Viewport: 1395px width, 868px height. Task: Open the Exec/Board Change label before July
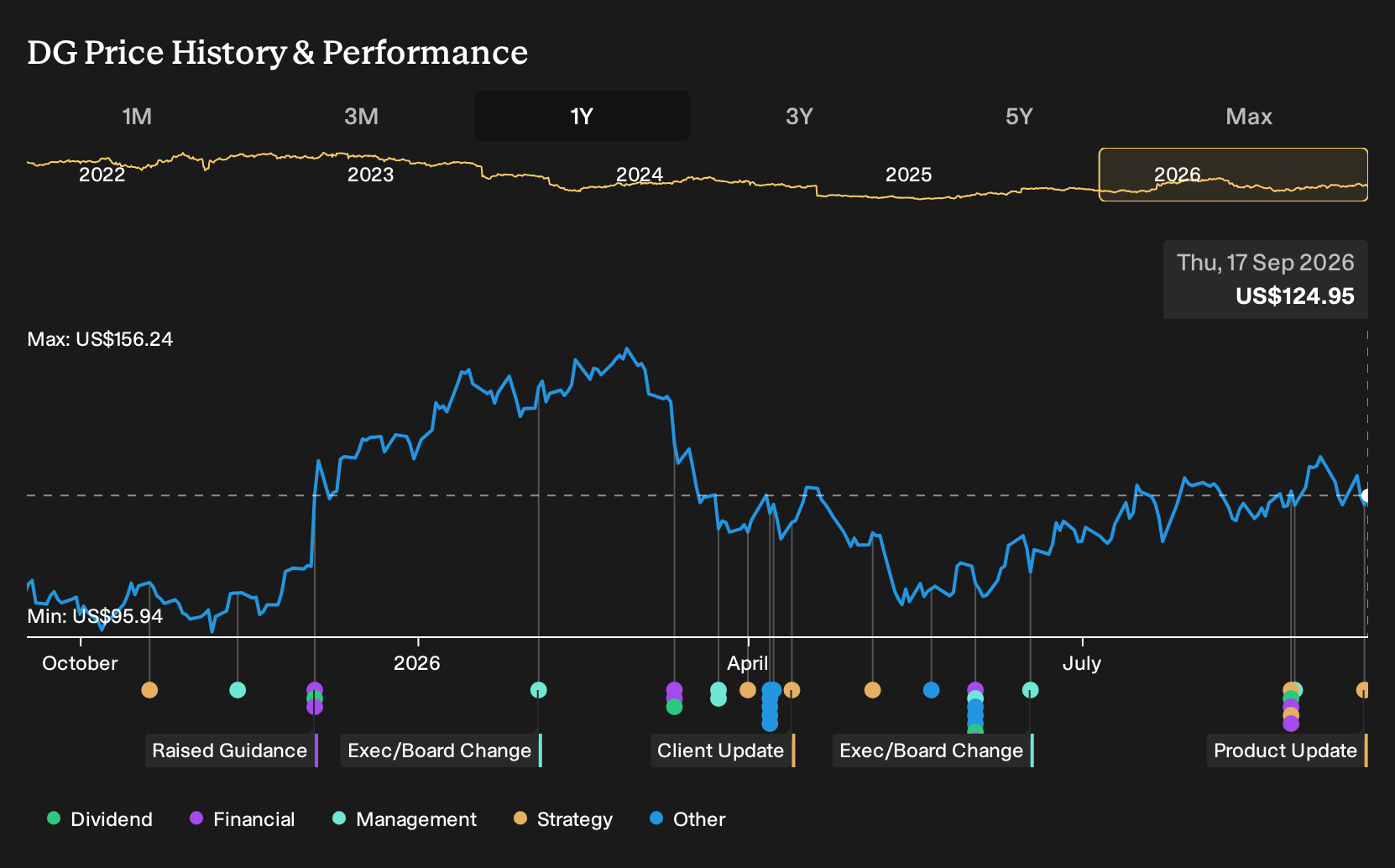(x=932, y=750)
